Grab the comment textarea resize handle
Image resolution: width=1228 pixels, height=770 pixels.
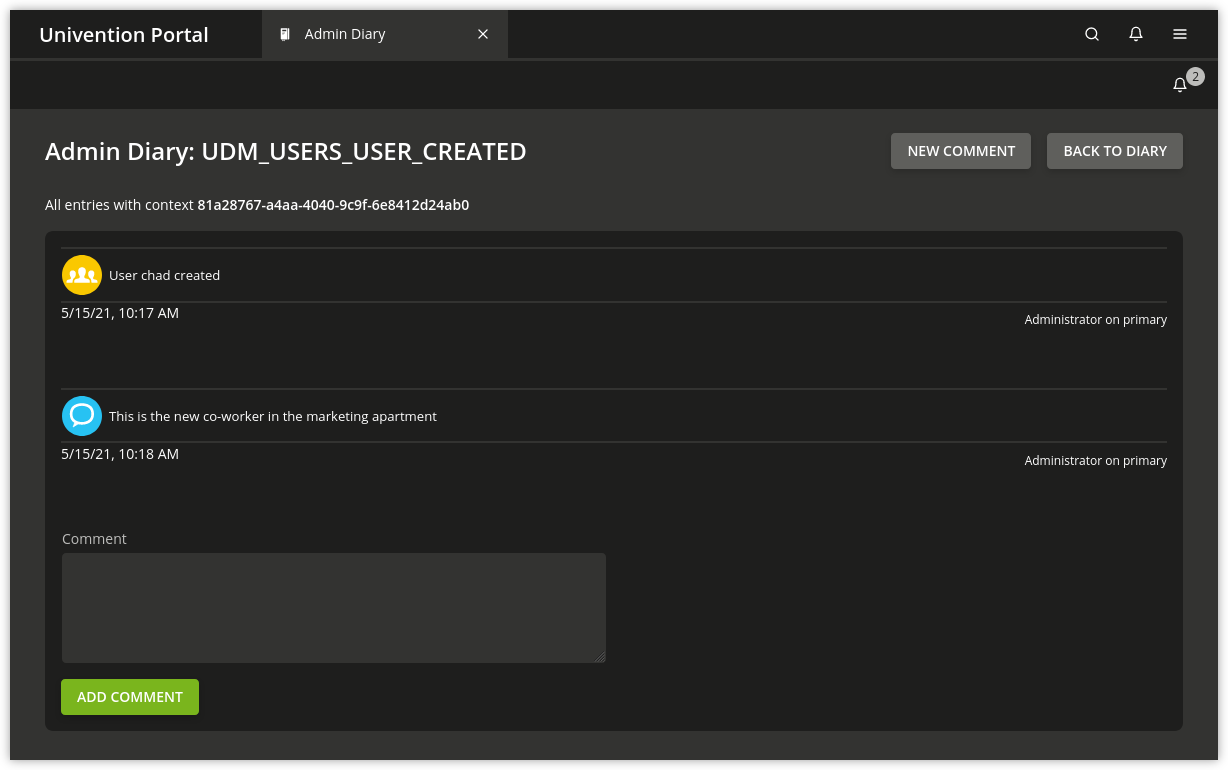pos(600,657)
